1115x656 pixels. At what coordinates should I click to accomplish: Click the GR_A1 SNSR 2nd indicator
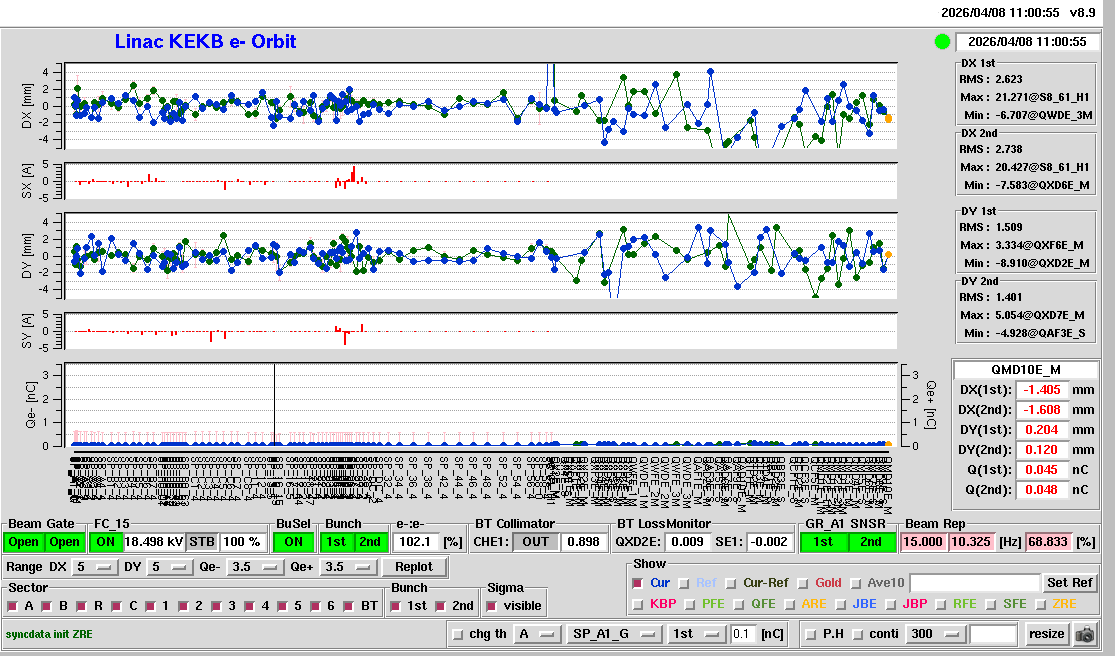click(x=872, y=542)
